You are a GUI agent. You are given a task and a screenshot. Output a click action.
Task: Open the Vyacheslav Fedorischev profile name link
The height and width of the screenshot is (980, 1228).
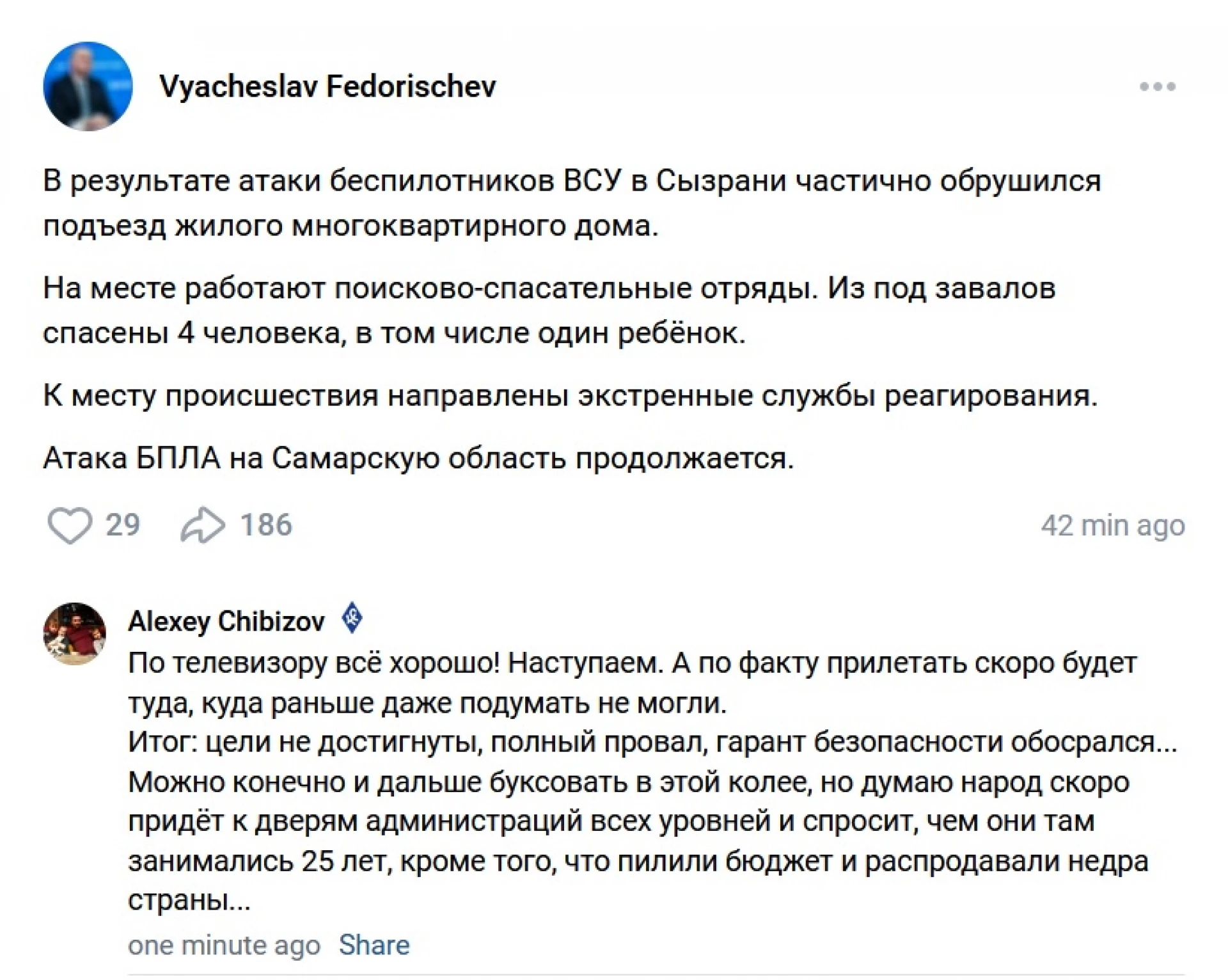(327, 87)
